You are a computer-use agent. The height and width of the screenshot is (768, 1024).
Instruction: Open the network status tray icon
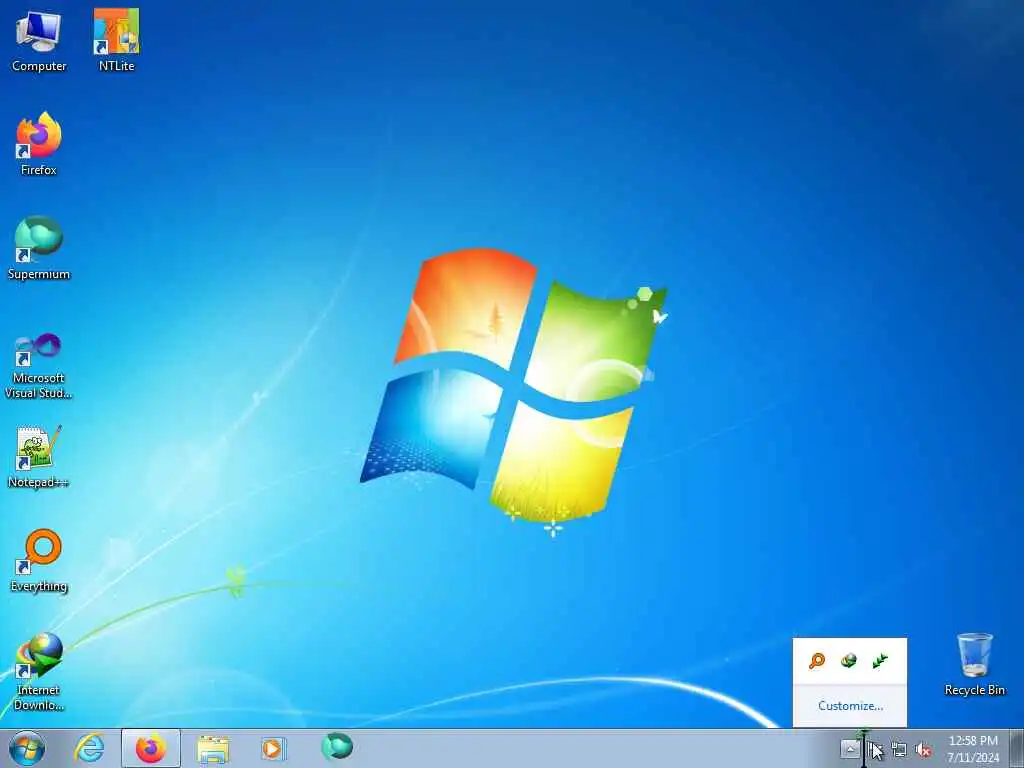899,750
